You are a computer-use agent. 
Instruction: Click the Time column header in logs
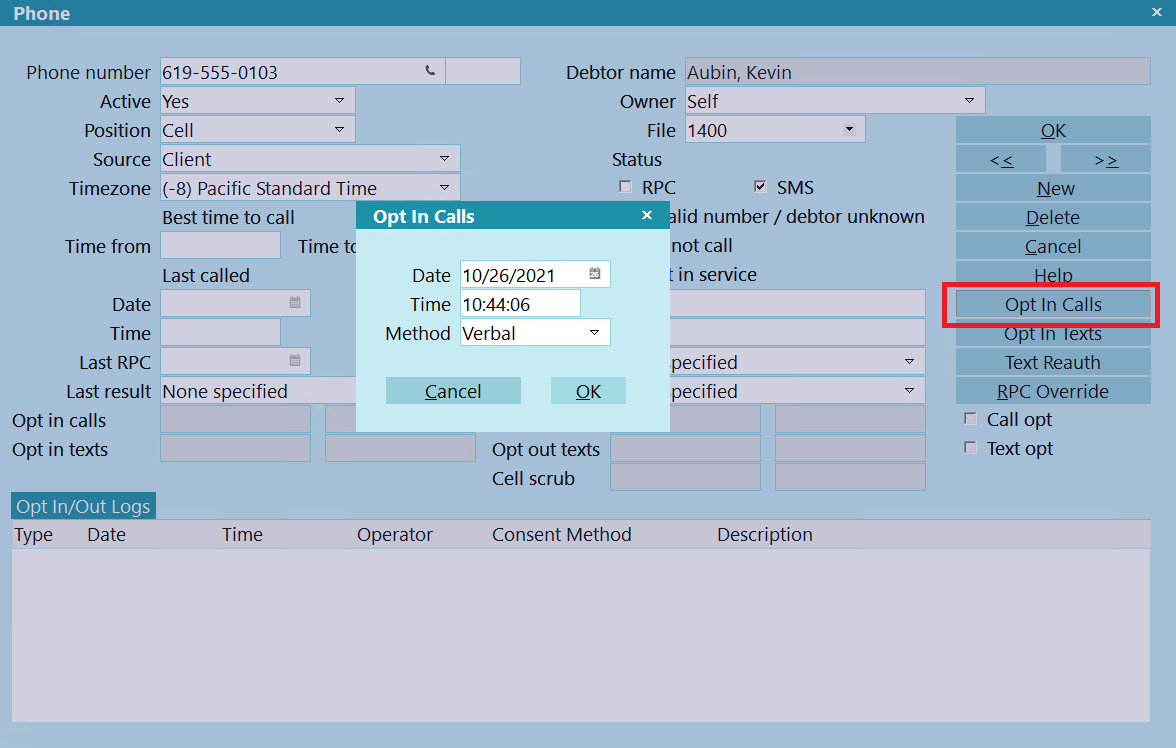coord(242,534)
